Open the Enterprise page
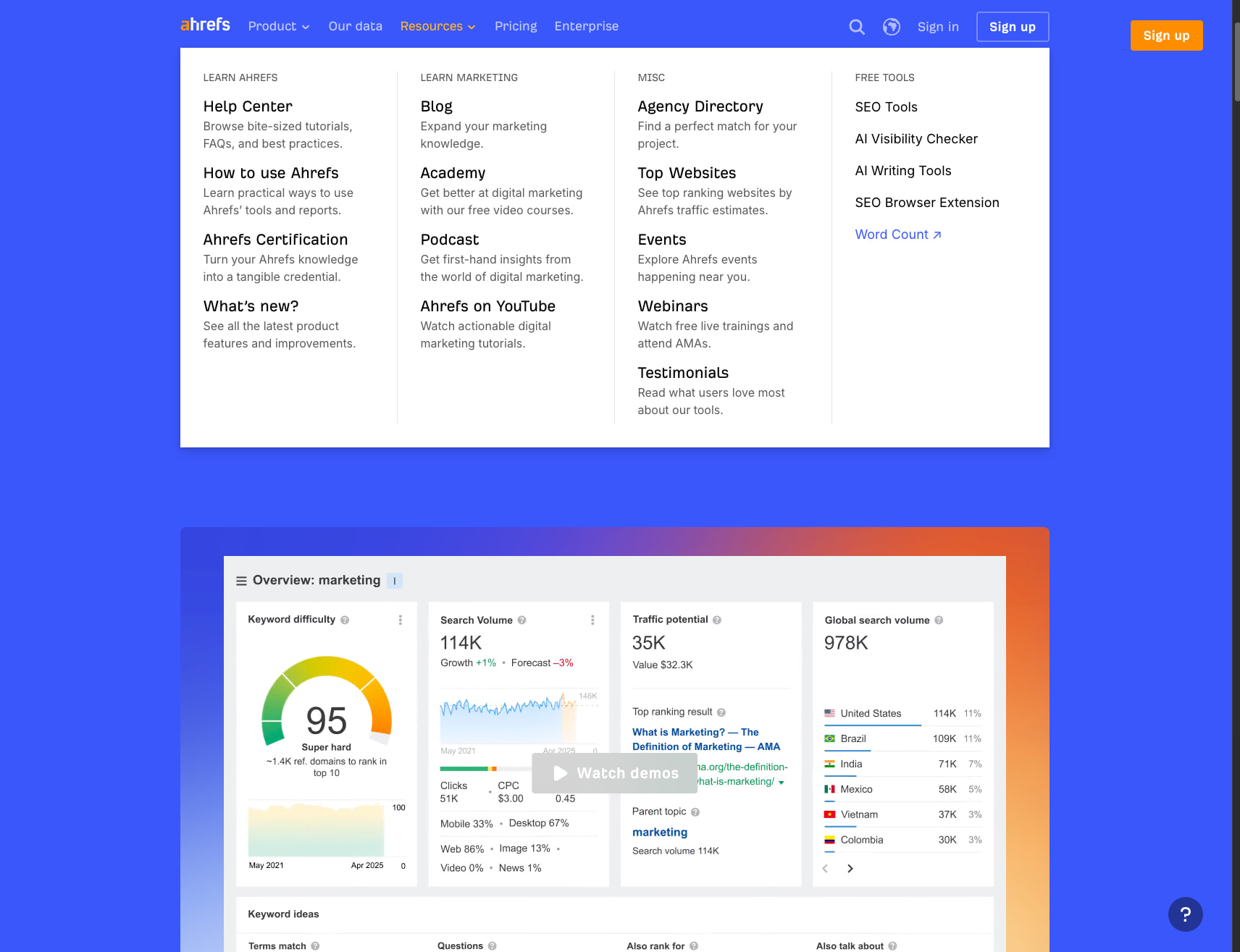This screenshot has height=952, width=1240. [587, 27]
